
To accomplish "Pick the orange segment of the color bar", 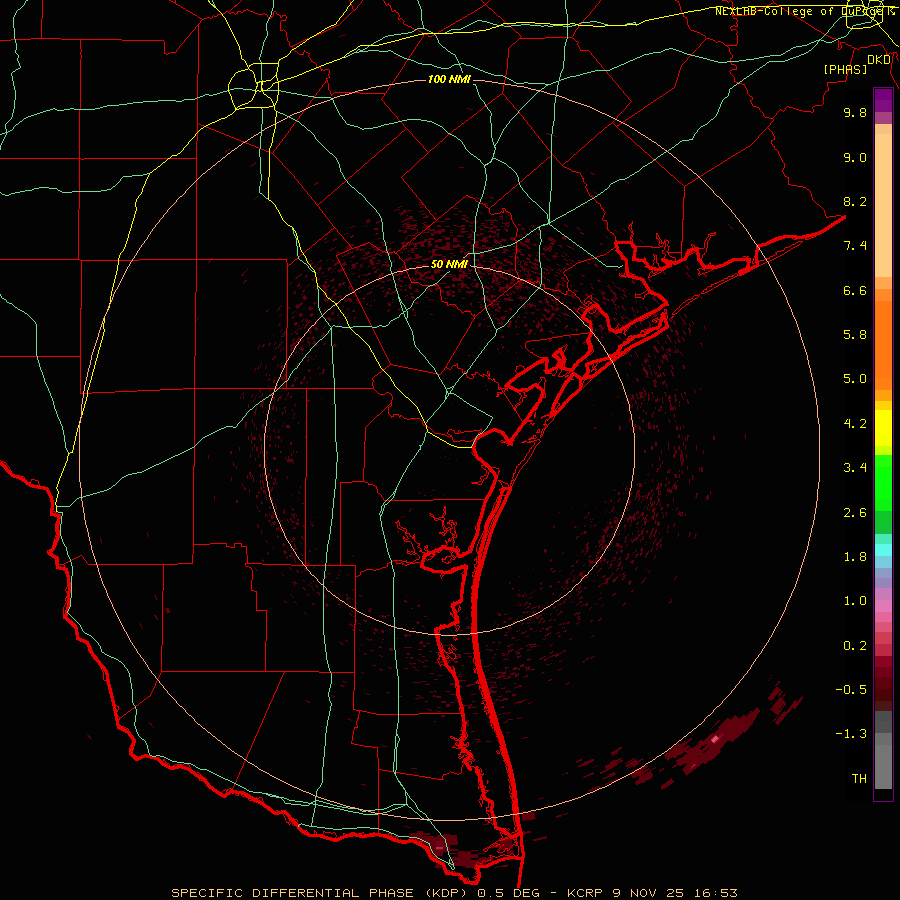I will pyautogui.click(x=883, y=346).
